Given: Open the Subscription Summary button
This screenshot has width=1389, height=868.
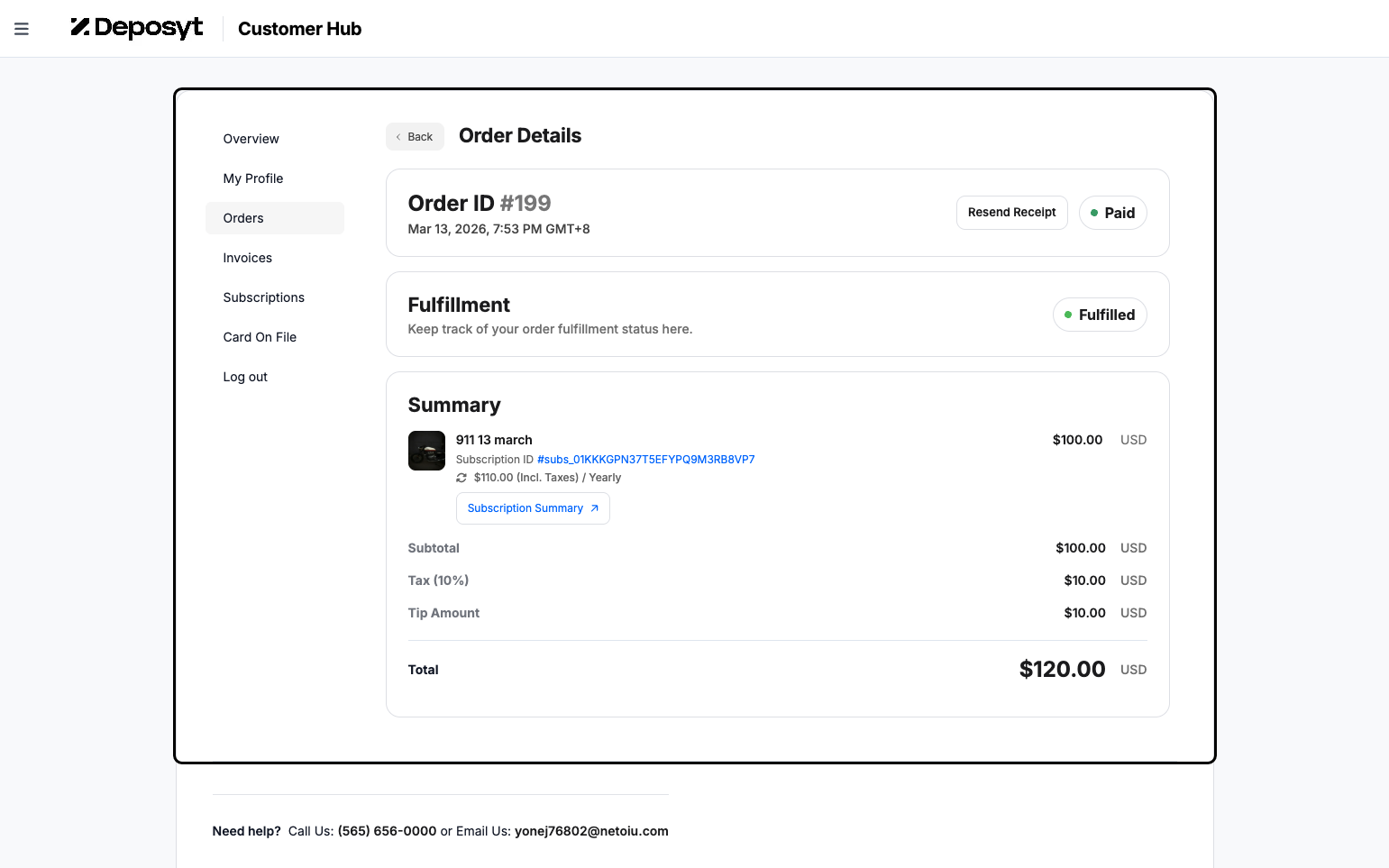Looking at the screenshot, I should pyautogui.click(x=533, y=508).
